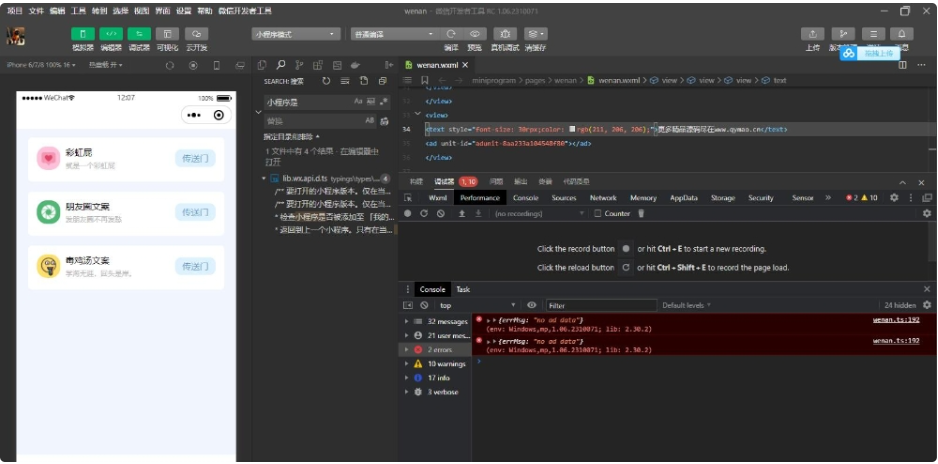Toggle Match Case (Aa) in search box
Screen dimensions: 938x464
358,101
